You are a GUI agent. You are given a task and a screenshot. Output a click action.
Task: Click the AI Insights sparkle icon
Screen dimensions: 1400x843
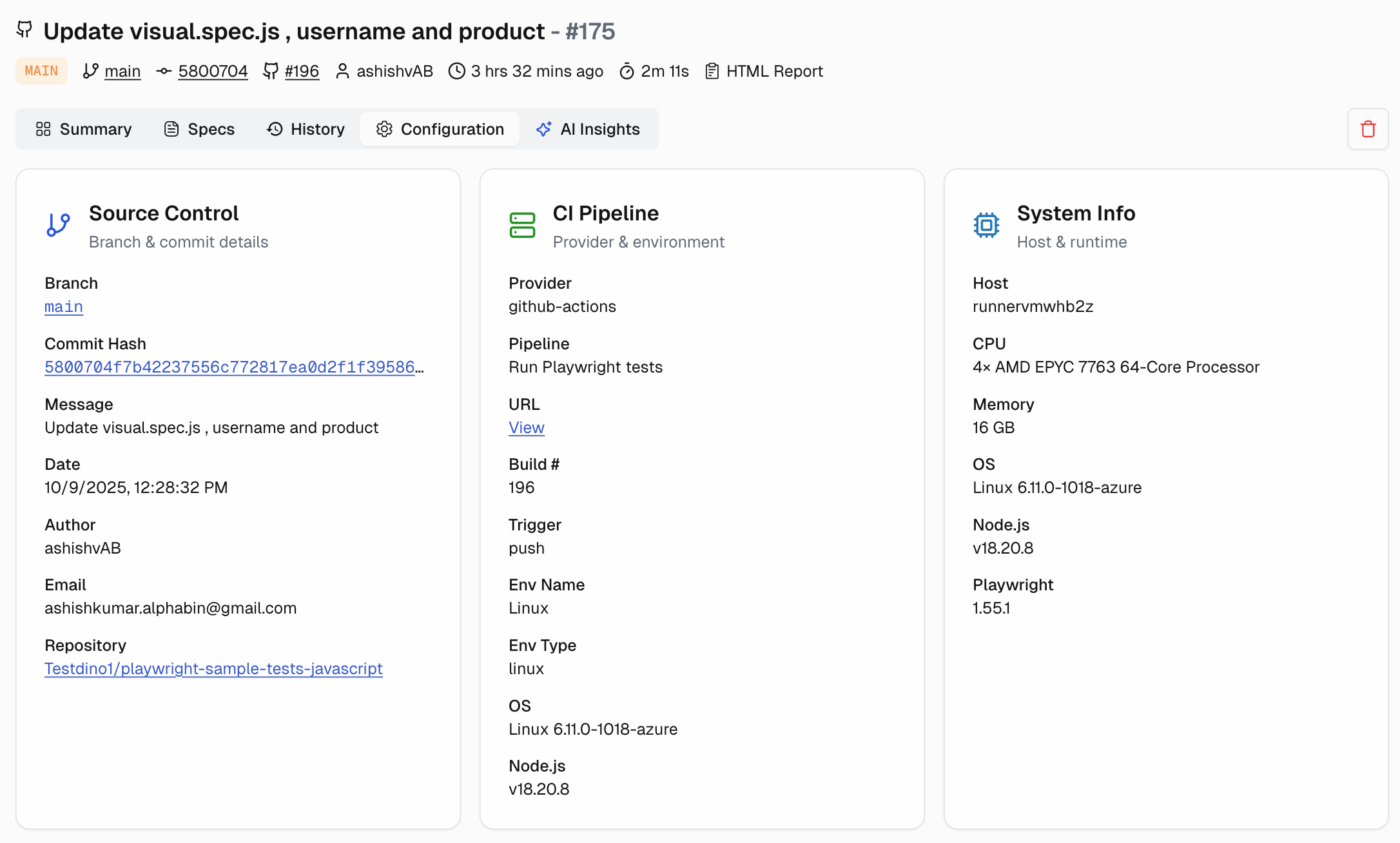click(544, 129)
